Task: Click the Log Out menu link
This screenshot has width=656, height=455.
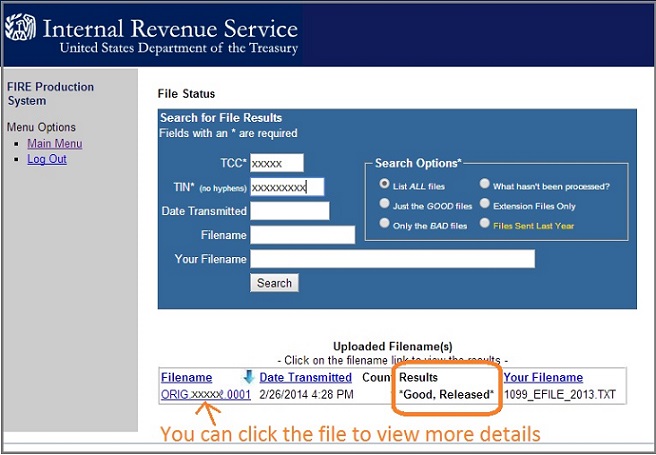Action: coord(47,159)
